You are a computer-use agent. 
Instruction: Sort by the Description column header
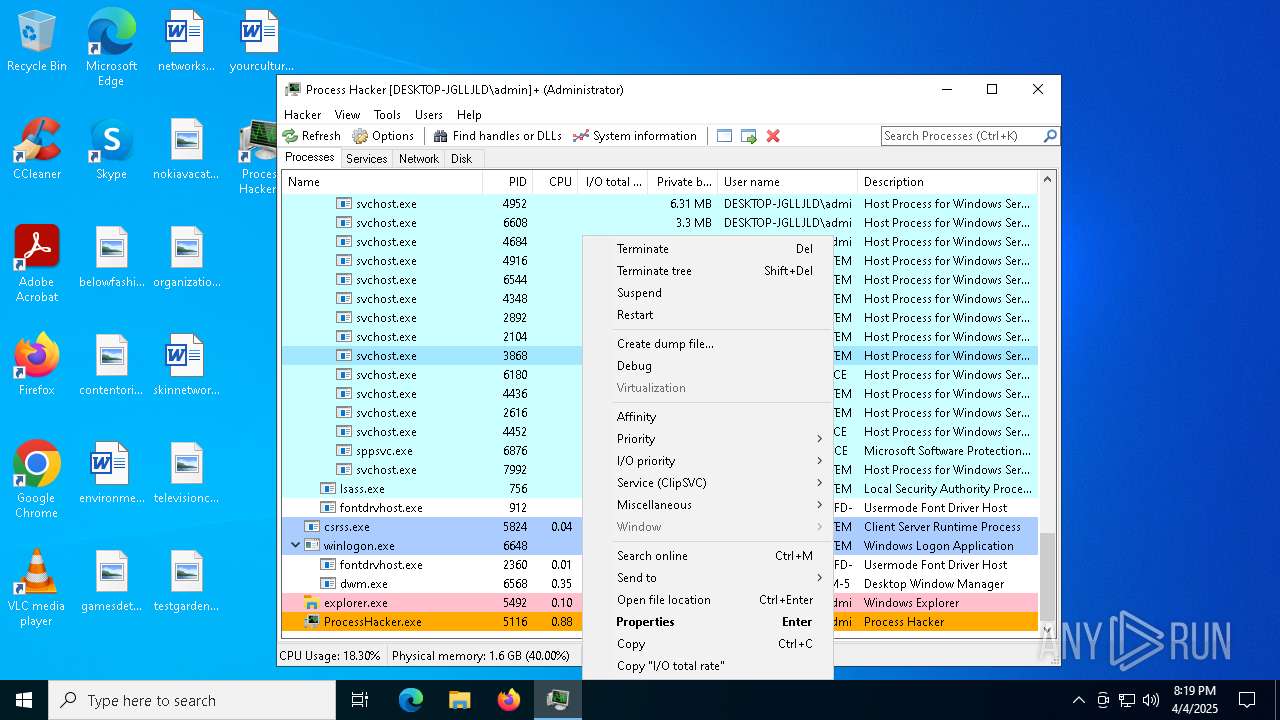click(948, 182)
